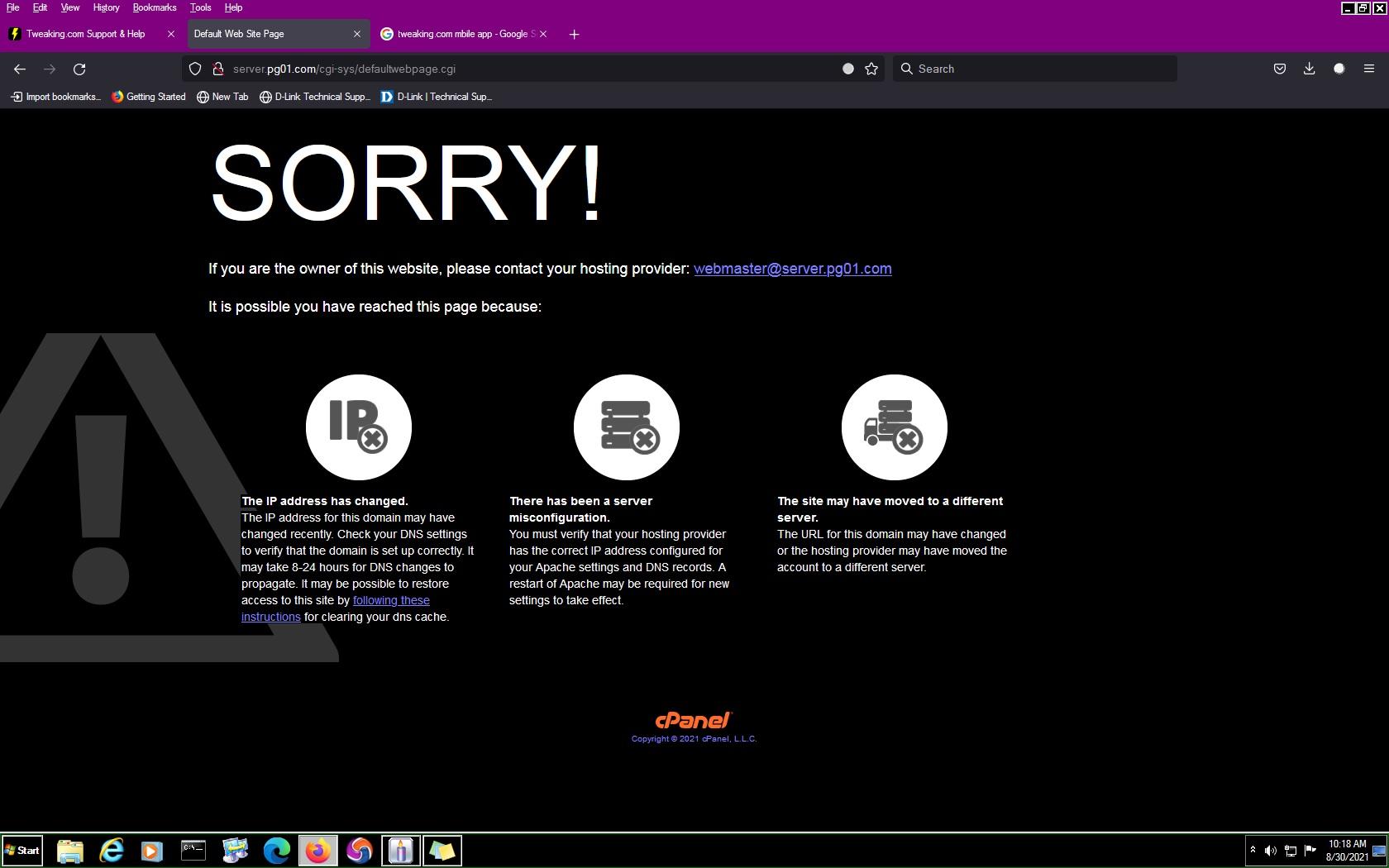
Task: Close the Default Web Site Page tab
Action: (357, 34)
